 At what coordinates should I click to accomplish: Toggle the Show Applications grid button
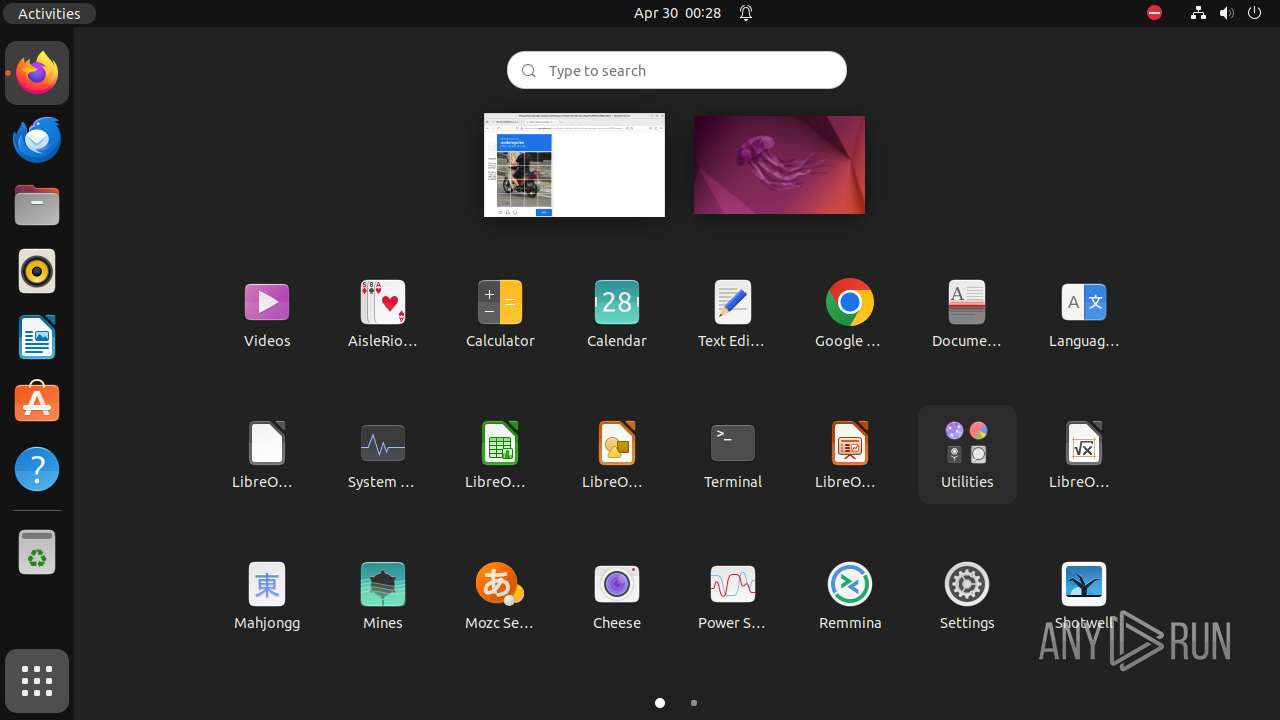coord(37,681)
